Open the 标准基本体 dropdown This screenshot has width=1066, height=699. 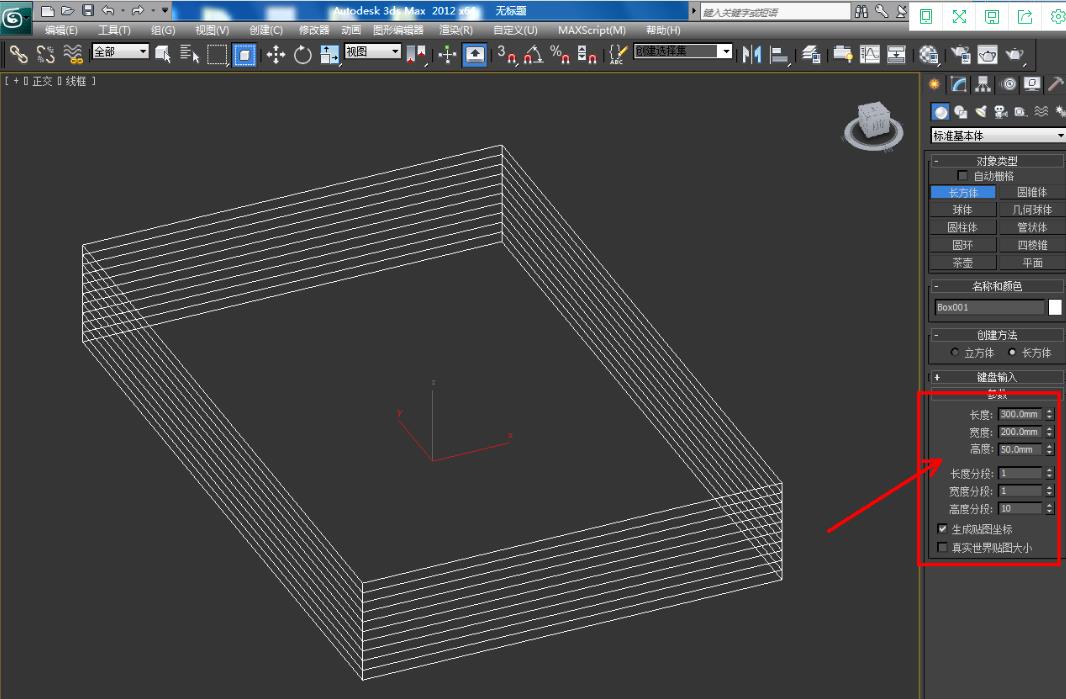tap(998, 136)
